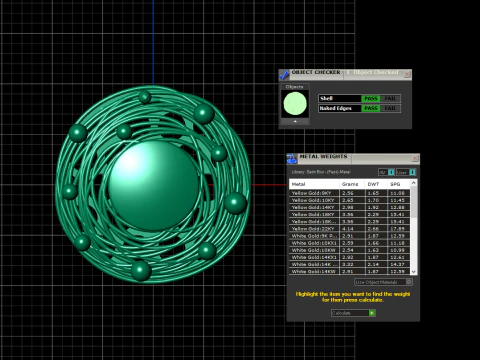Click PASS indicator for Naked Edges
The image size is (480, 360).
[371, 108]
